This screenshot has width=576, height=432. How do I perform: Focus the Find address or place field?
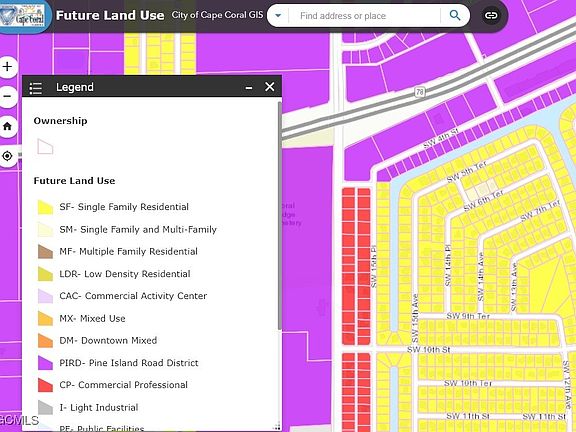pos(365,16)
